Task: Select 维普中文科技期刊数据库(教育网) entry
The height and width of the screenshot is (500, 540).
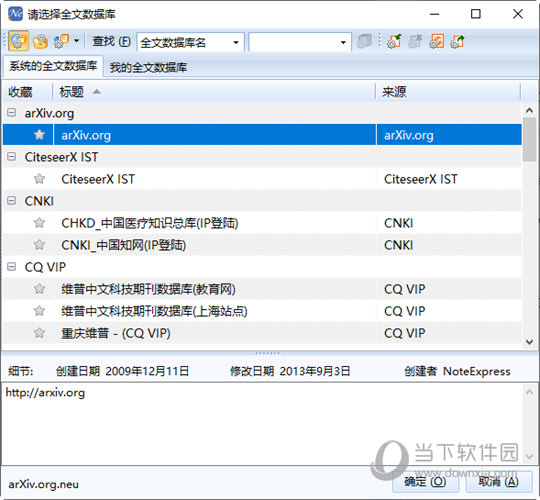Action: coord(148,289)
